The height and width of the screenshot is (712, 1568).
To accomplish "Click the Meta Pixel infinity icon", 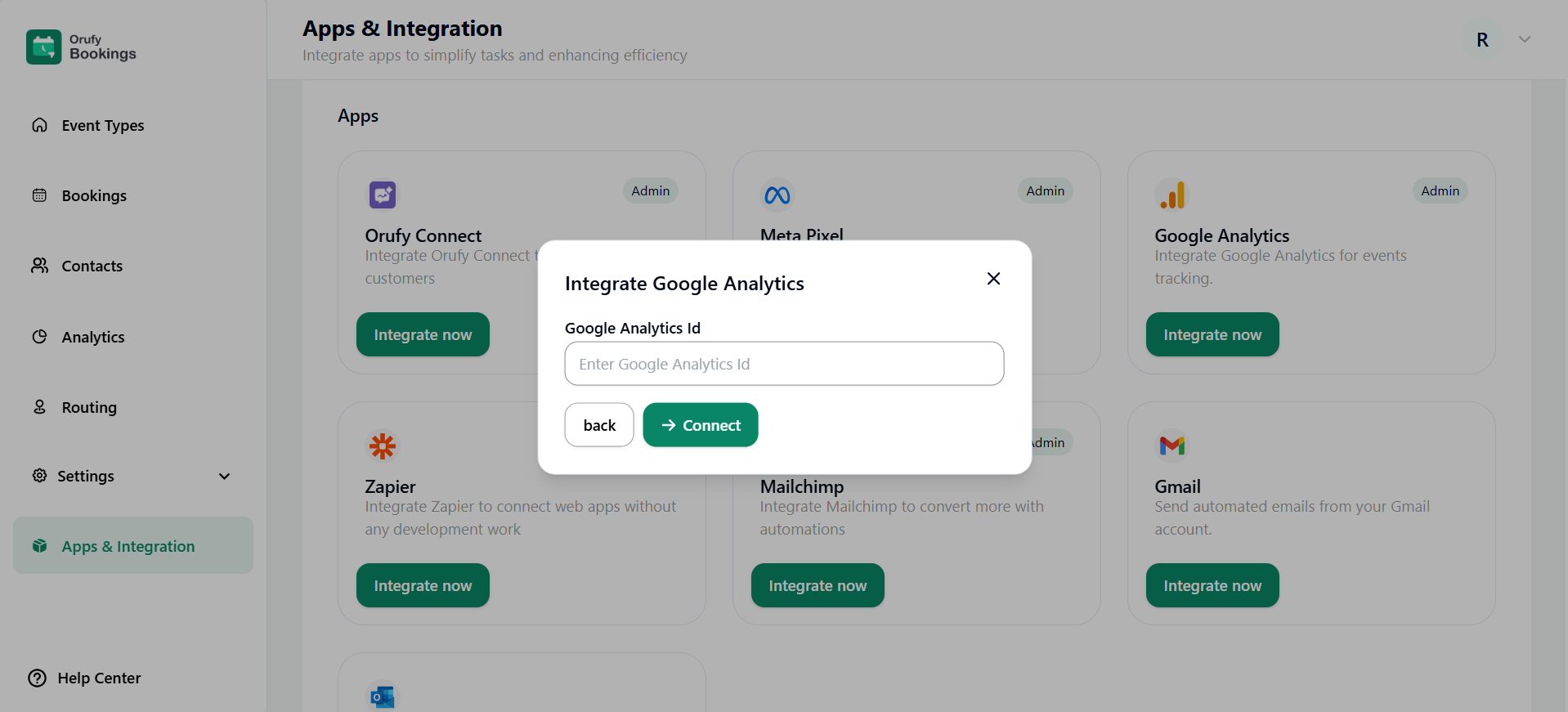I will tap(777, 195).
